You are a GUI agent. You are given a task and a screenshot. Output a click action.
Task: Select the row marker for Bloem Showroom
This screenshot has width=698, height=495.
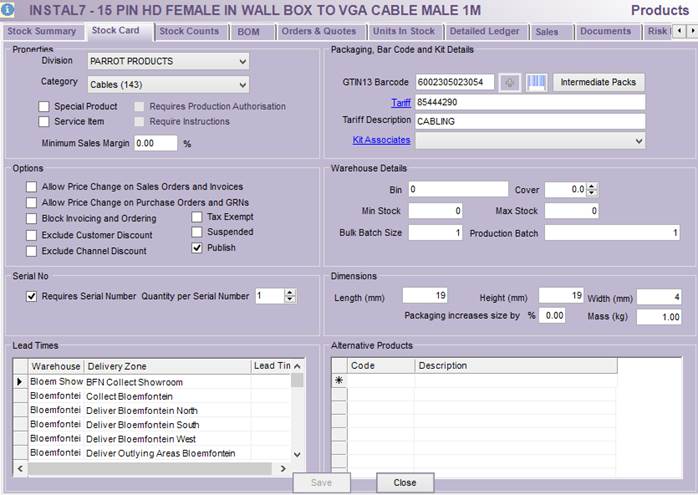tap(19, 382)
